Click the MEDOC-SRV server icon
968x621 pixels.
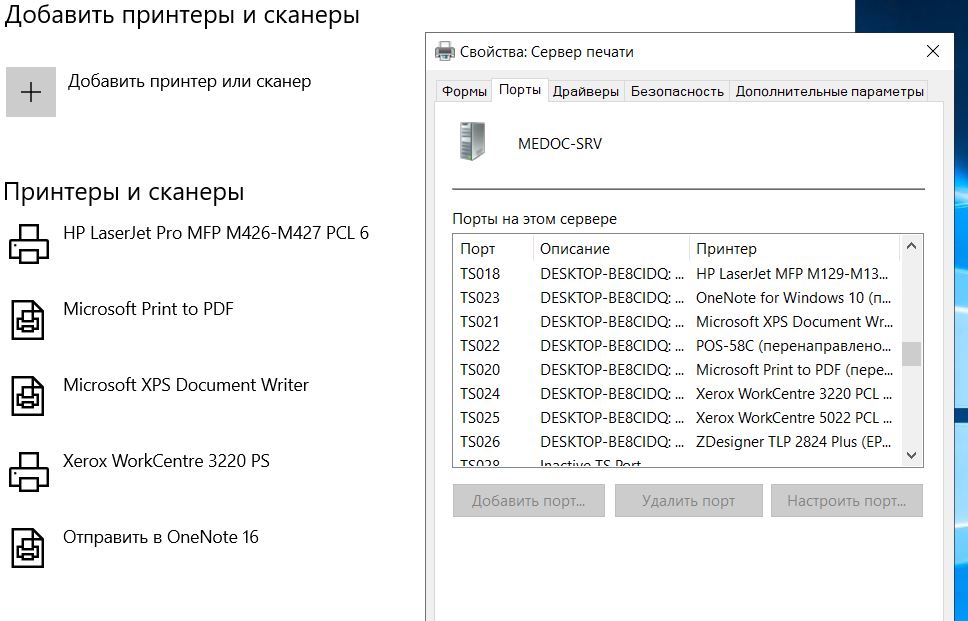coord(472,142)
